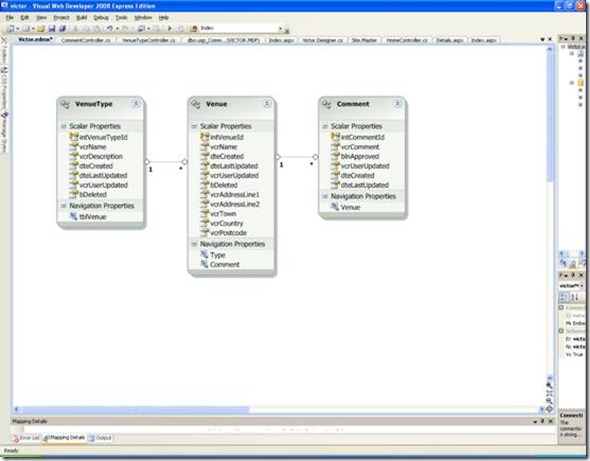The image size is (590, 461).
Task: Select vcrDescription in VenueType entity
Action: (x=97, y=157)
